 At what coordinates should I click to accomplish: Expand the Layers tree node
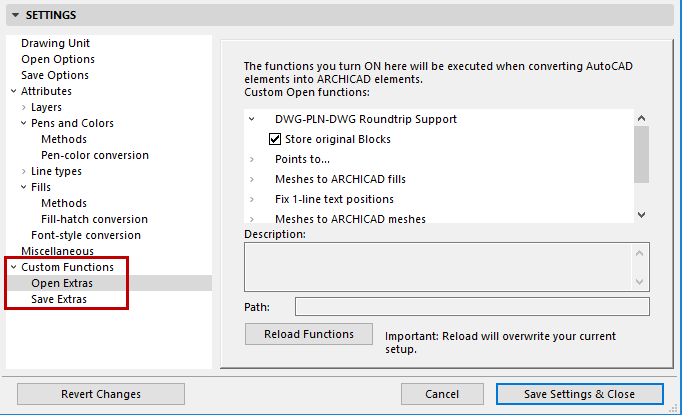coord(23,107)
